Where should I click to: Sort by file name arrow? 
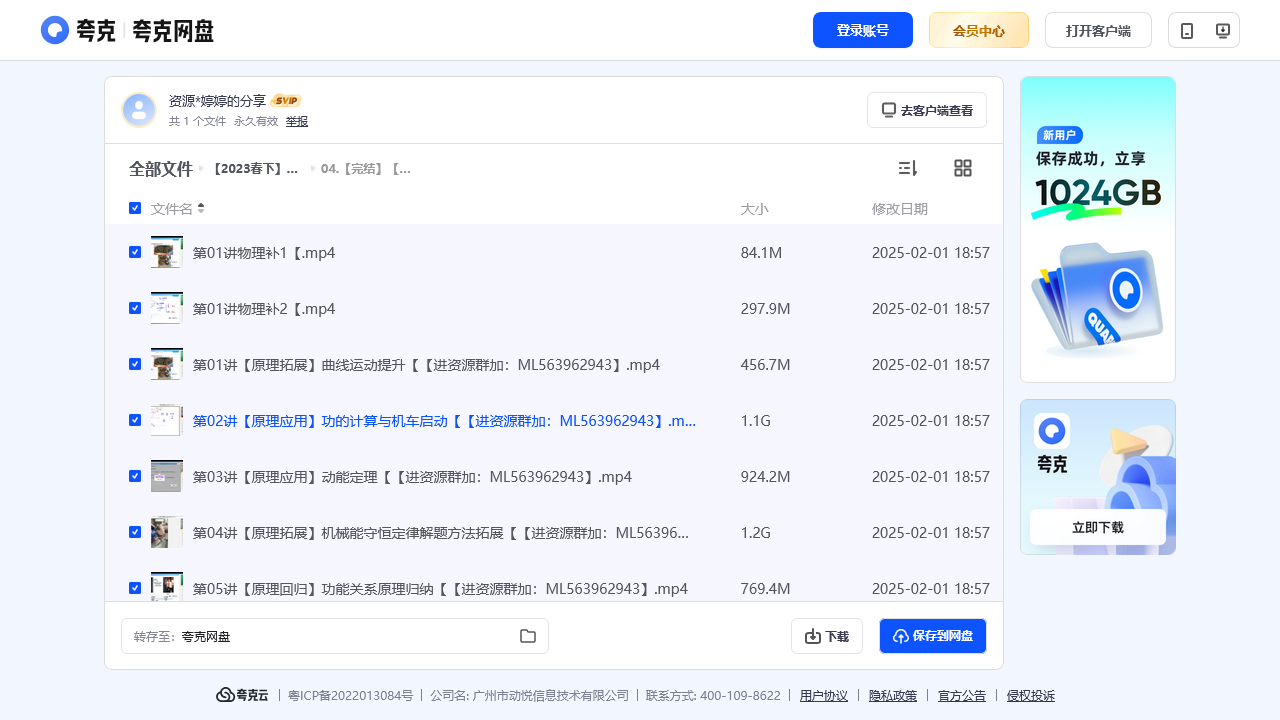pyautogui.click(x=201, y=208)
